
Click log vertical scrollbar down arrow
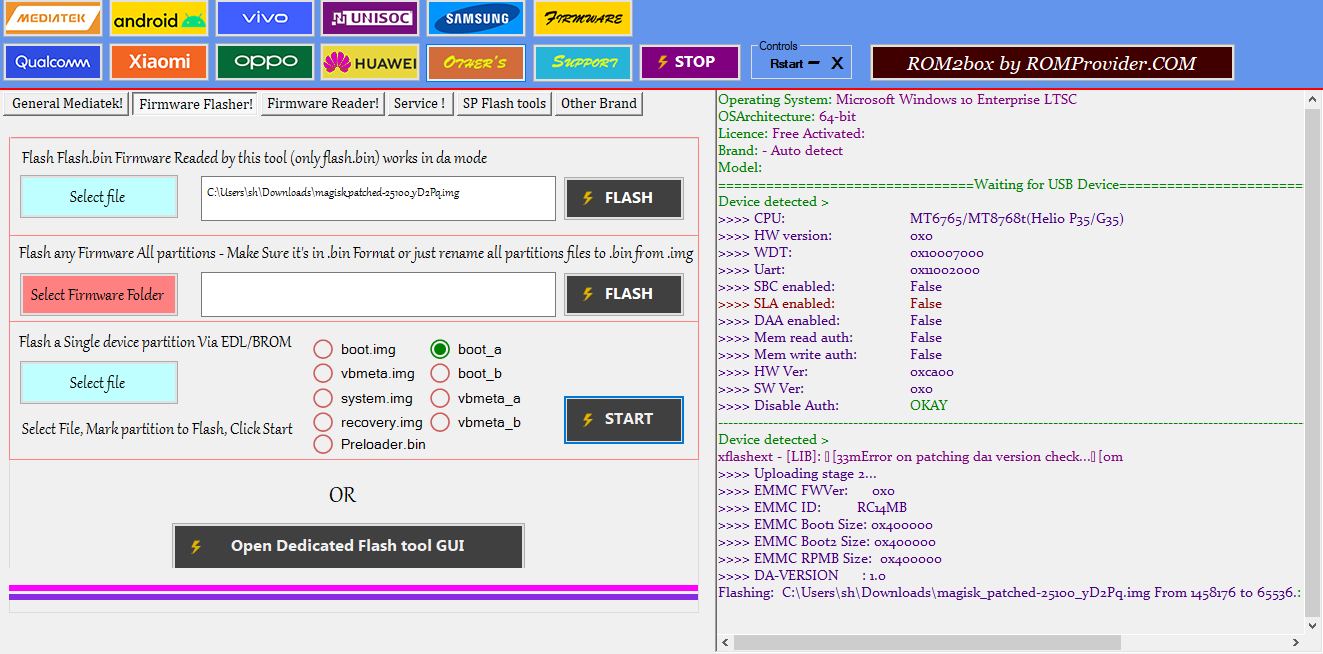point(1314,625)
